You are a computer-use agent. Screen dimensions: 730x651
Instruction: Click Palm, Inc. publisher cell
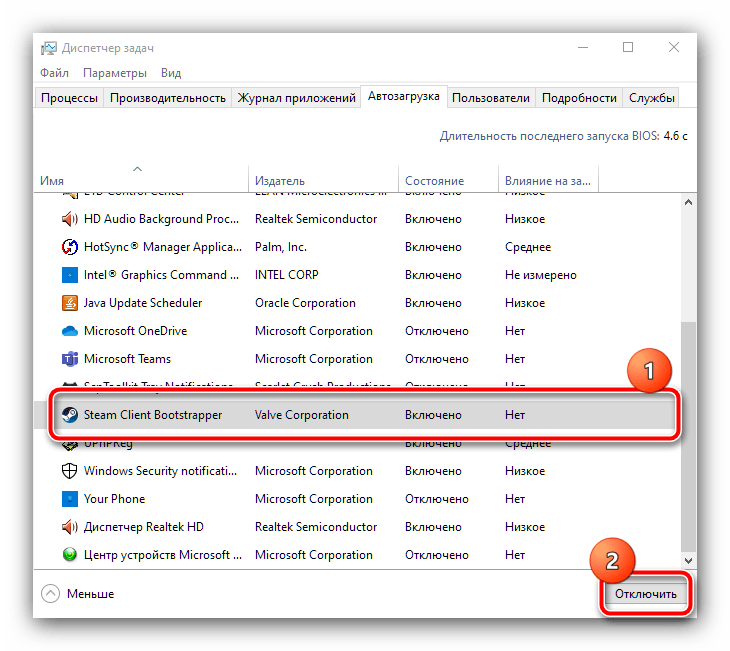(x=280, y=247)
